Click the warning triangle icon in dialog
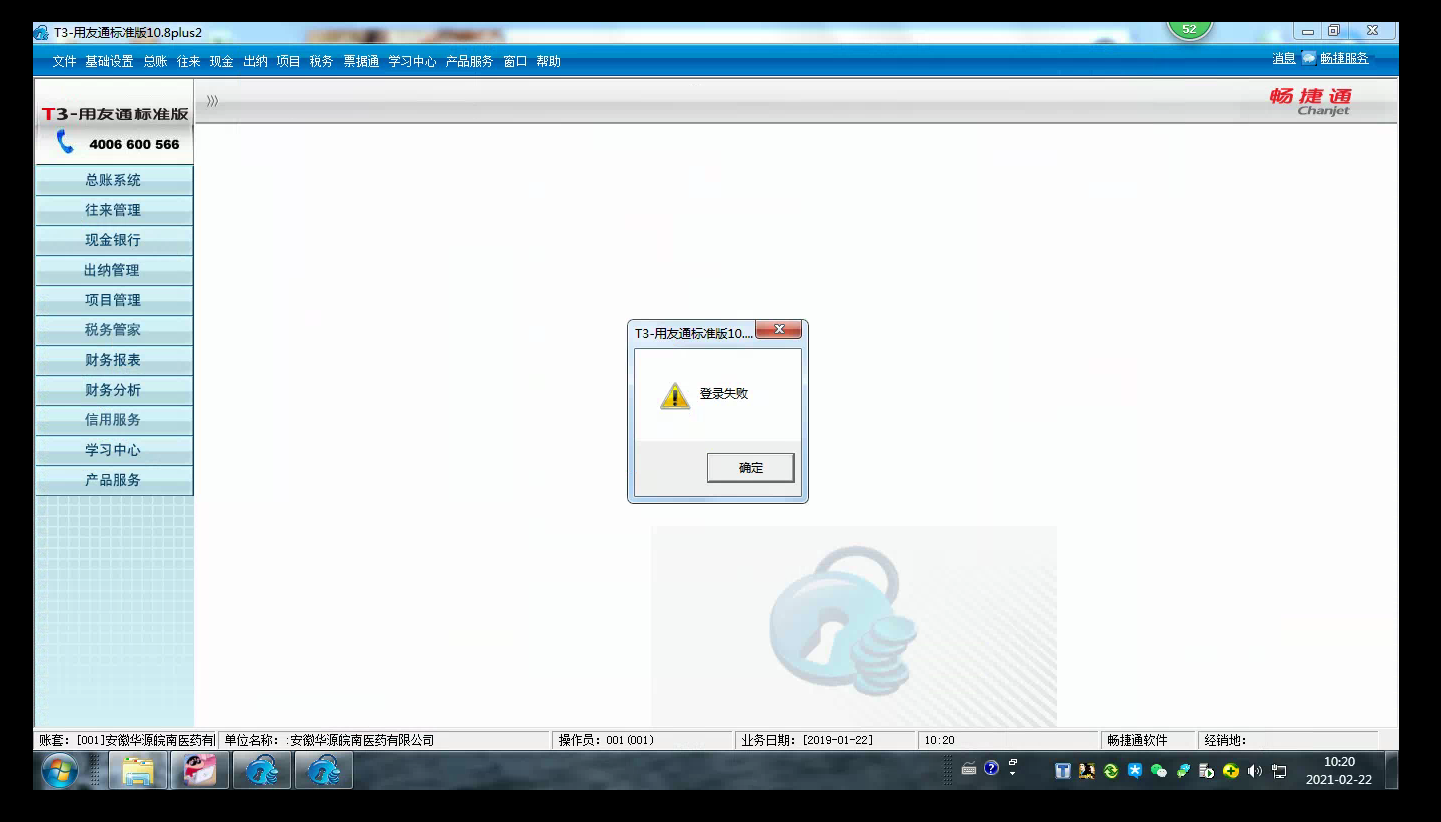Viewport: 1441px width, 822px height. [675, 395]
